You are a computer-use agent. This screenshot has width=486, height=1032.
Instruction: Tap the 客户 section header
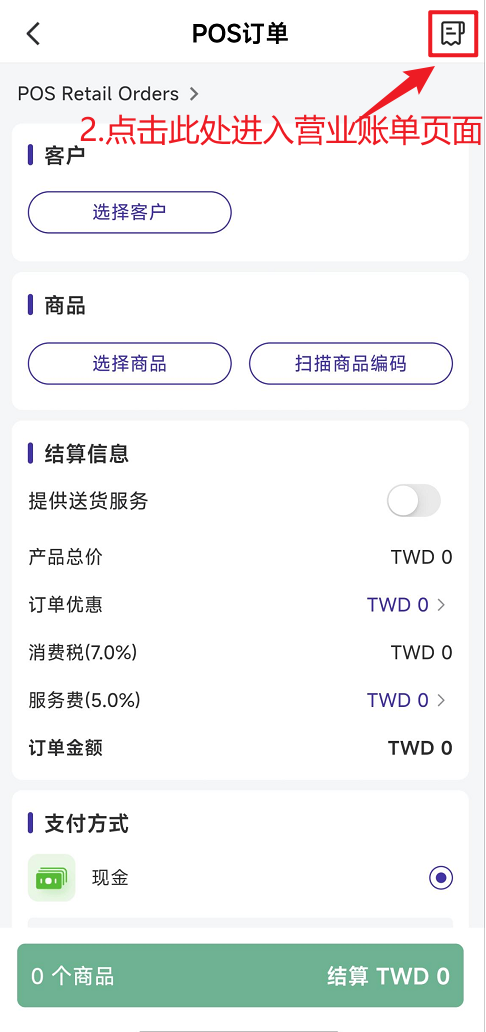tap(65, 155)
